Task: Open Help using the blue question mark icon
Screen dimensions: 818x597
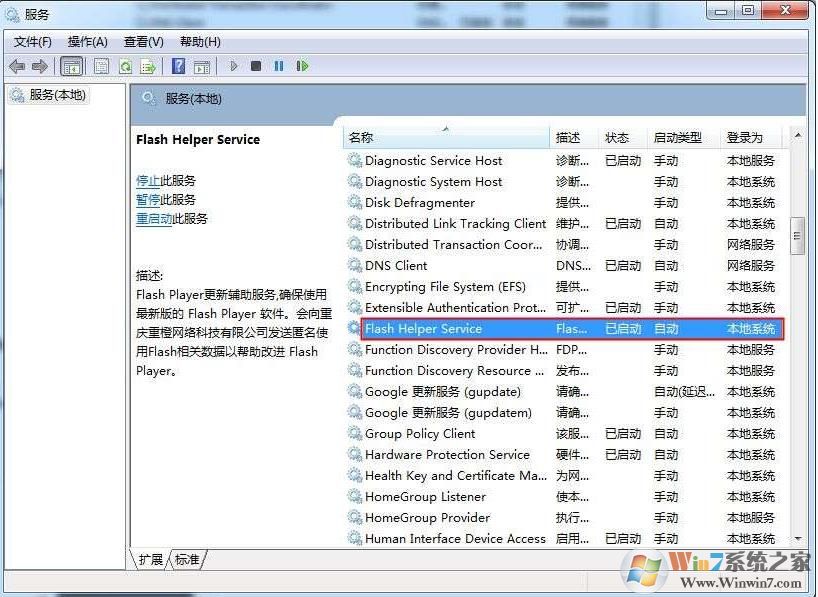Action: coord(178,66)
